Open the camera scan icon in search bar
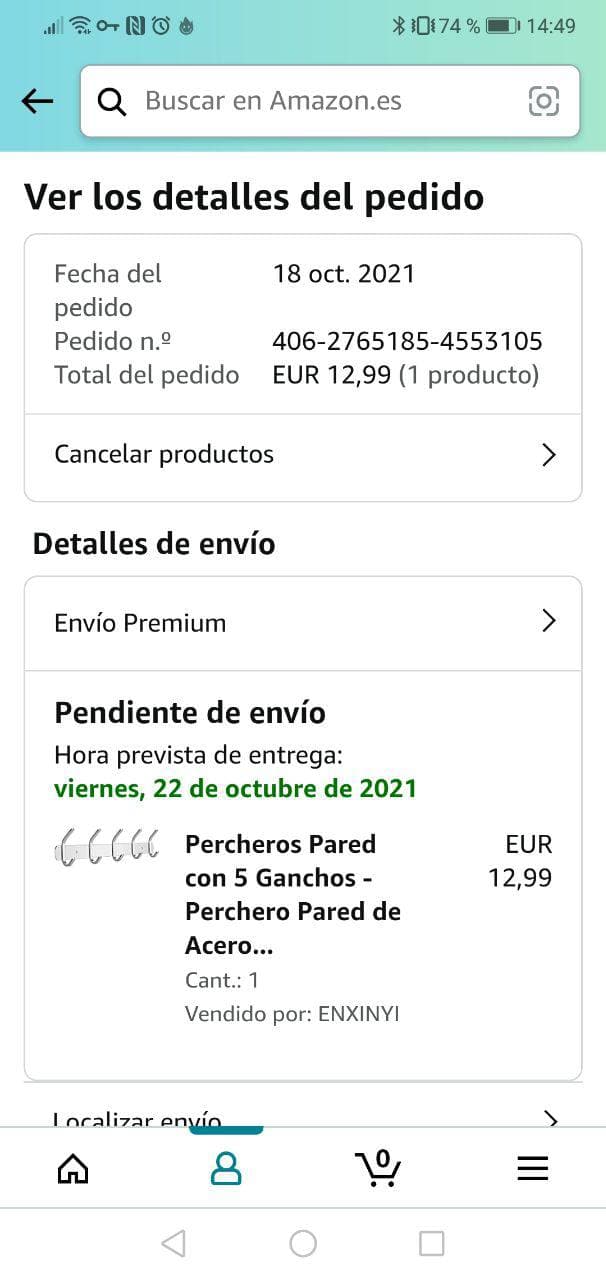 coord(543,101)
